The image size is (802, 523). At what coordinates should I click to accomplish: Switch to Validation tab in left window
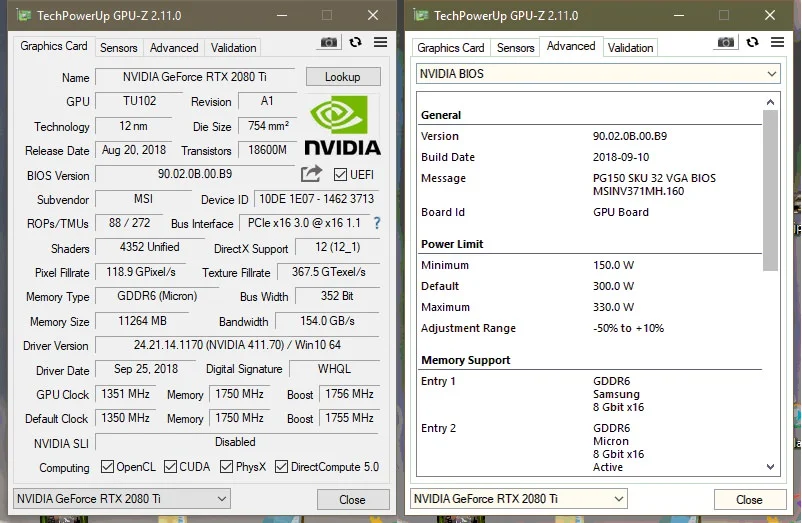233,48
